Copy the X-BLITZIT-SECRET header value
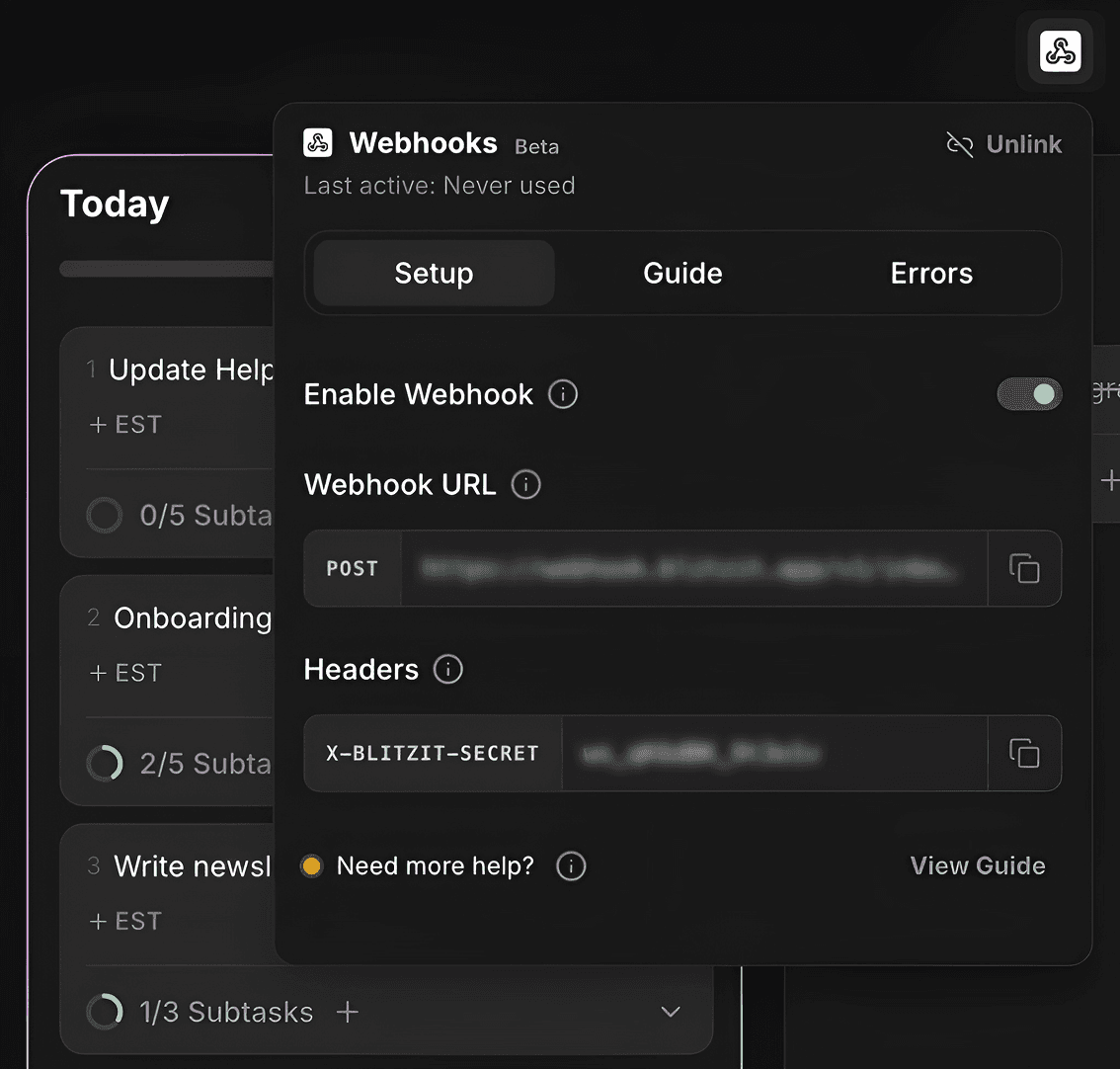1120x1069 pixels. [x=1024, y=753]
